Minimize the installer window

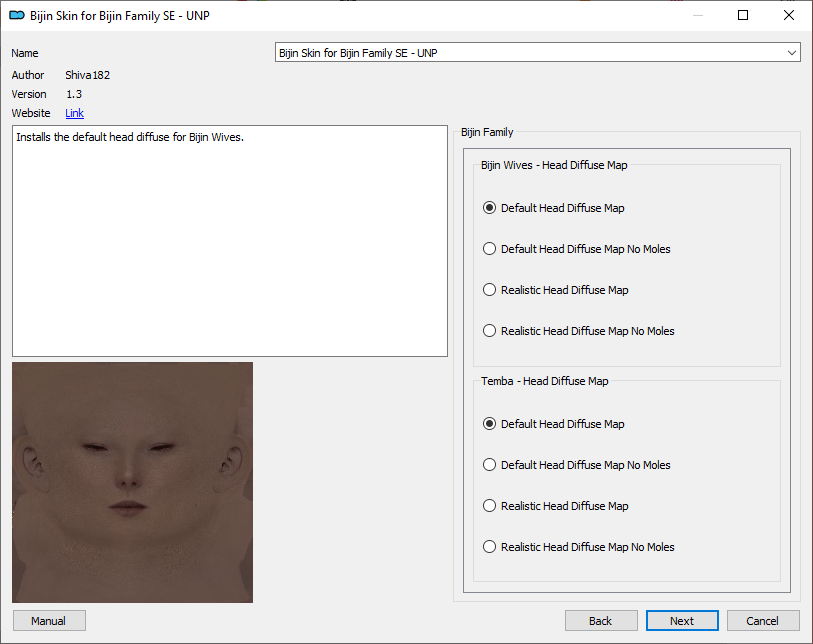point(698,15)
